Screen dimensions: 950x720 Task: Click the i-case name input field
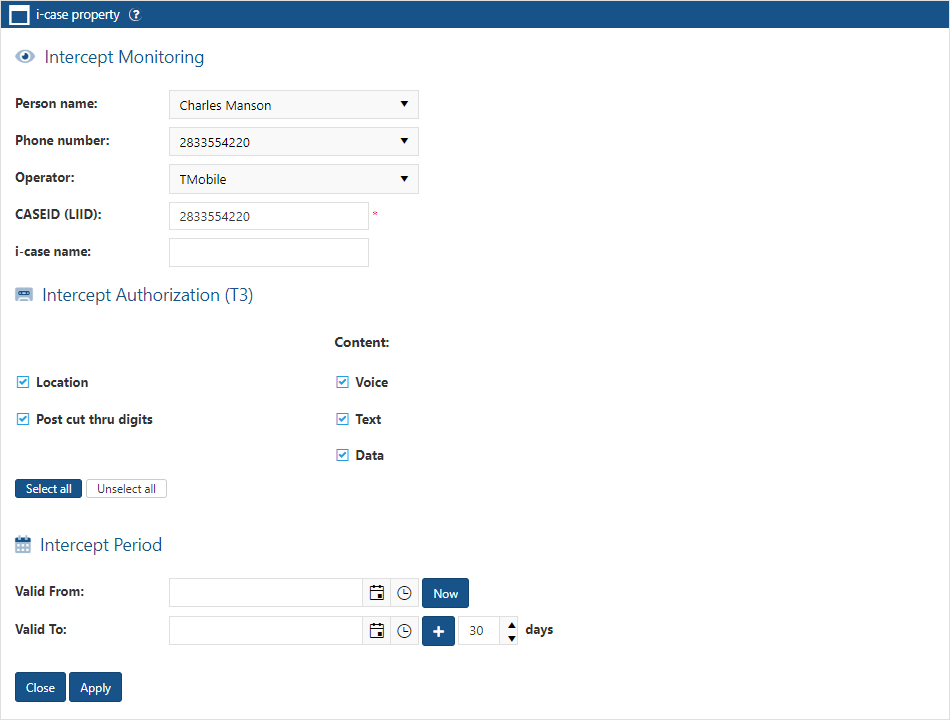click(x=269, y=252)
